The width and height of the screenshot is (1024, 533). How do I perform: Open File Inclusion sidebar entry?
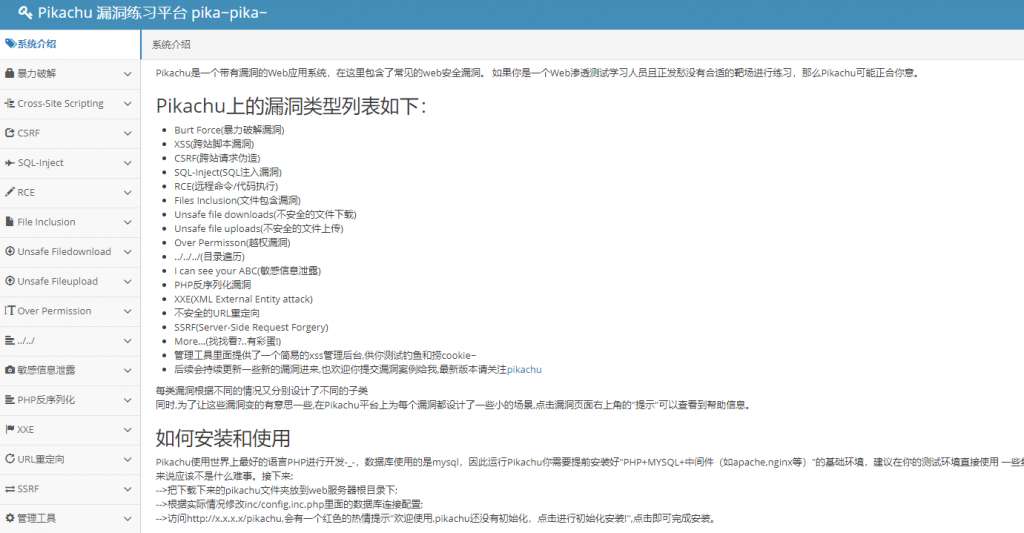coord(70,222)
